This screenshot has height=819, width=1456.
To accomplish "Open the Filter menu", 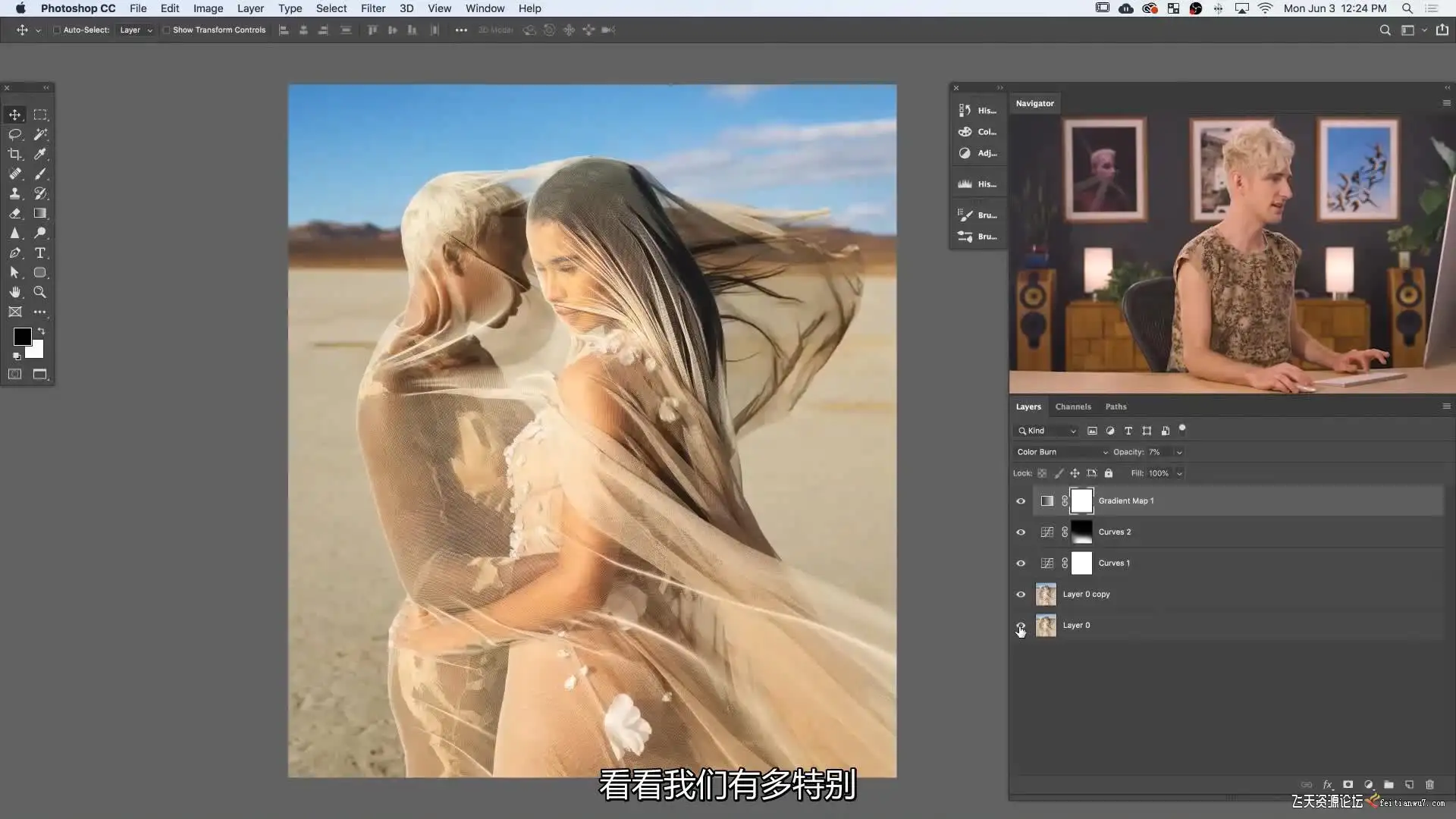I will 372,8.
